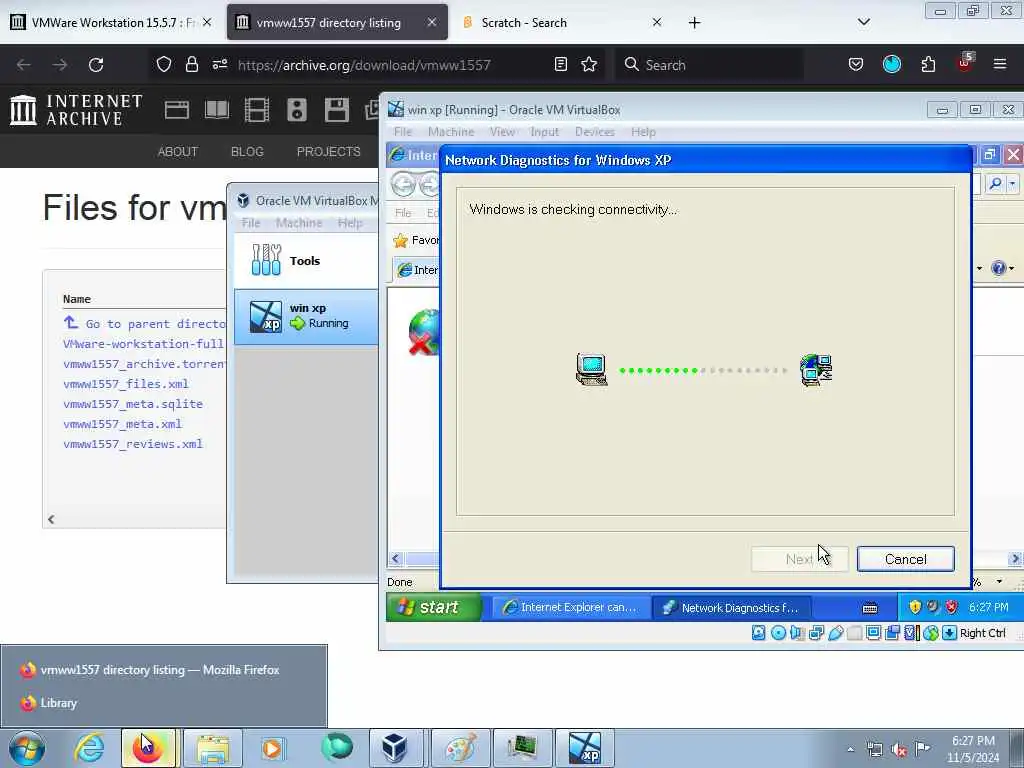Select the Network Diagnostics XP taskbar button

click(731, 607)
